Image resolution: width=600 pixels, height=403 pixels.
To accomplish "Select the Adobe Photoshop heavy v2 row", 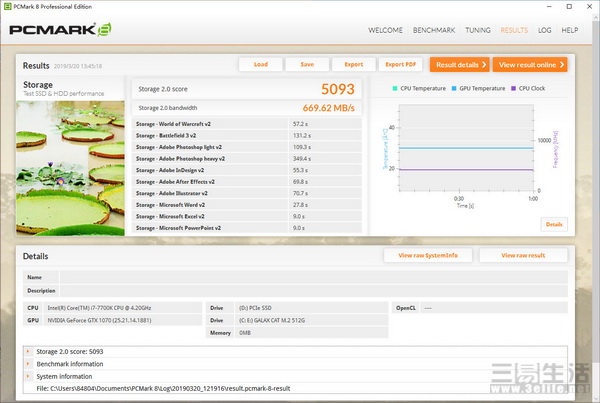I will coord(247,158).
